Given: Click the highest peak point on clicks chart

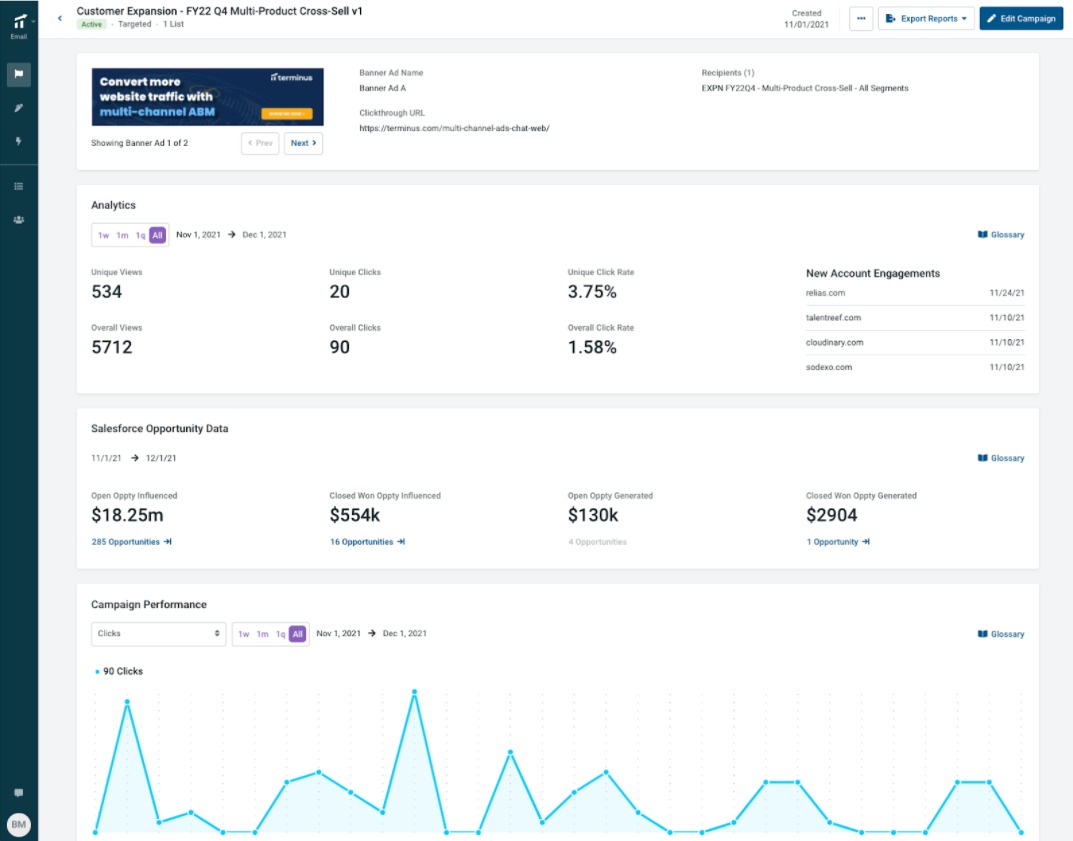Looking at the screenshot, I should coord(414,691).
